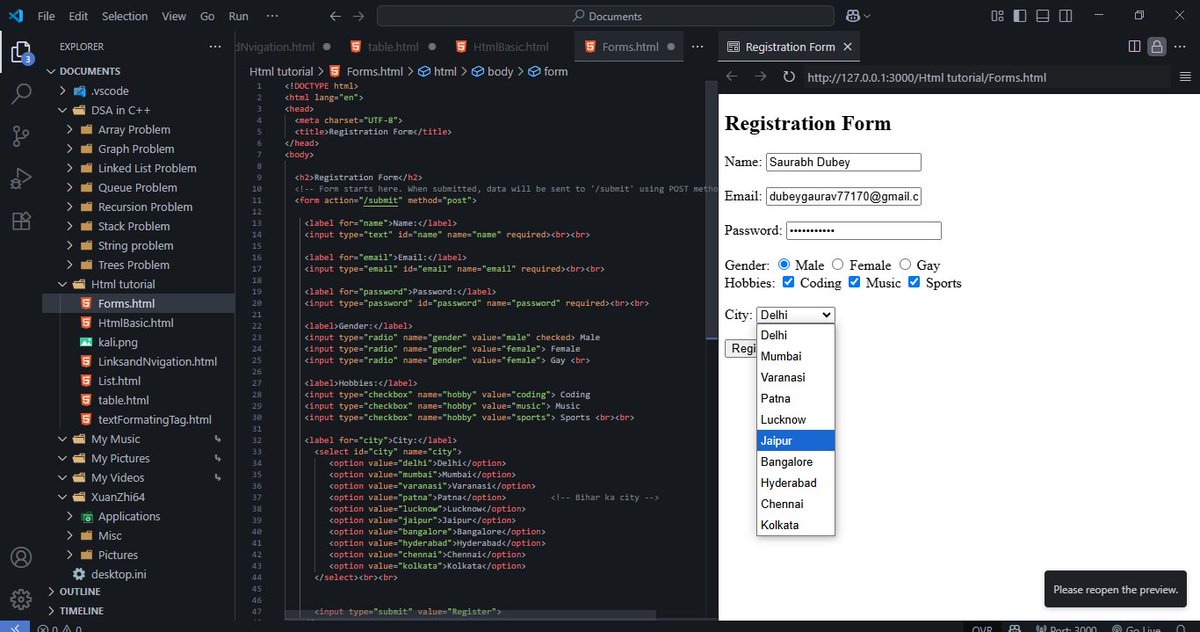Collapse the Html tutorial folder
This screenshot has width=1200, height=632.
pos(137,284)
